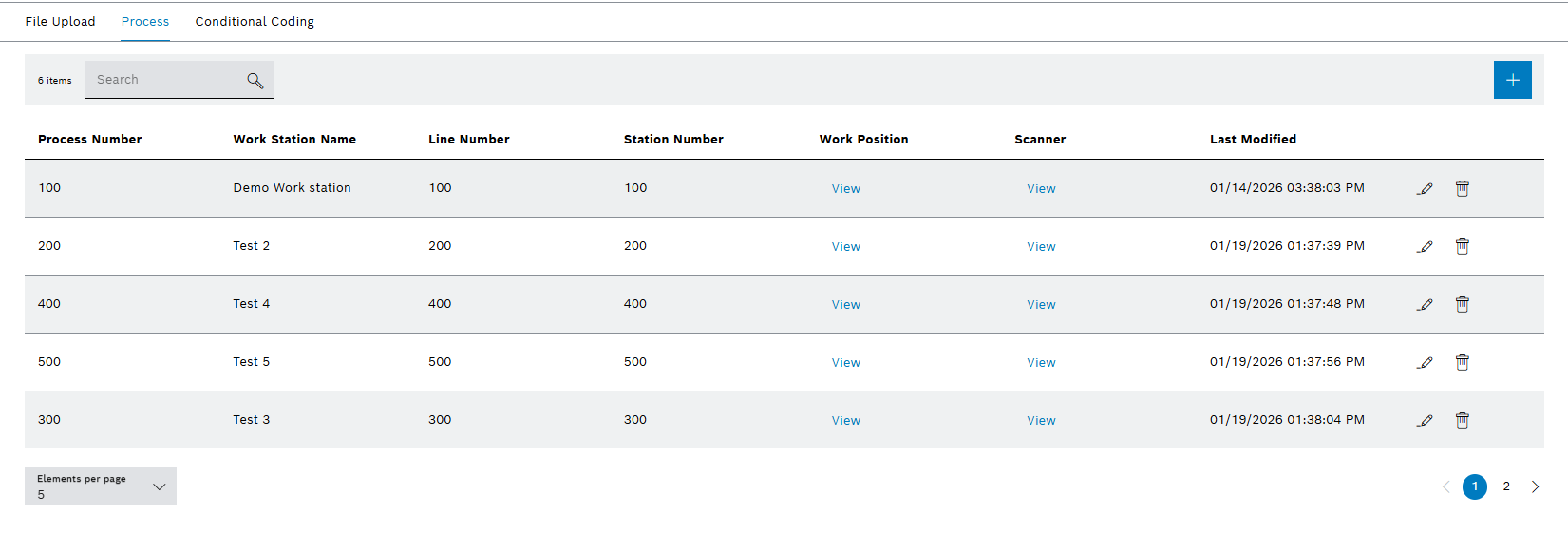Select current page 1 button
The width and height of the screenshot is (1568, 553).
click(x=1475, y=486)
